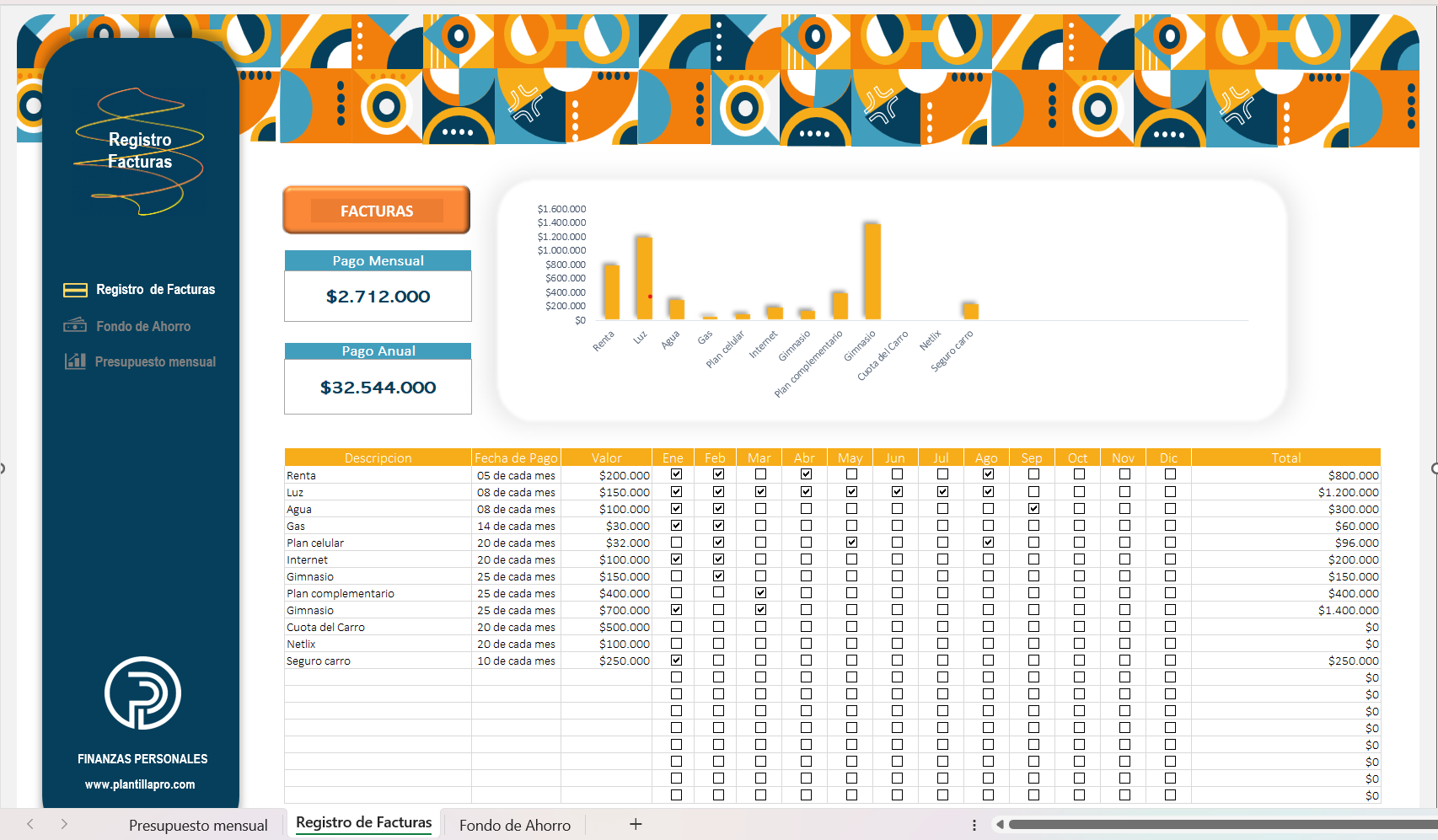Click the Registro Facturas sidebar title

(x=140, y=151)
